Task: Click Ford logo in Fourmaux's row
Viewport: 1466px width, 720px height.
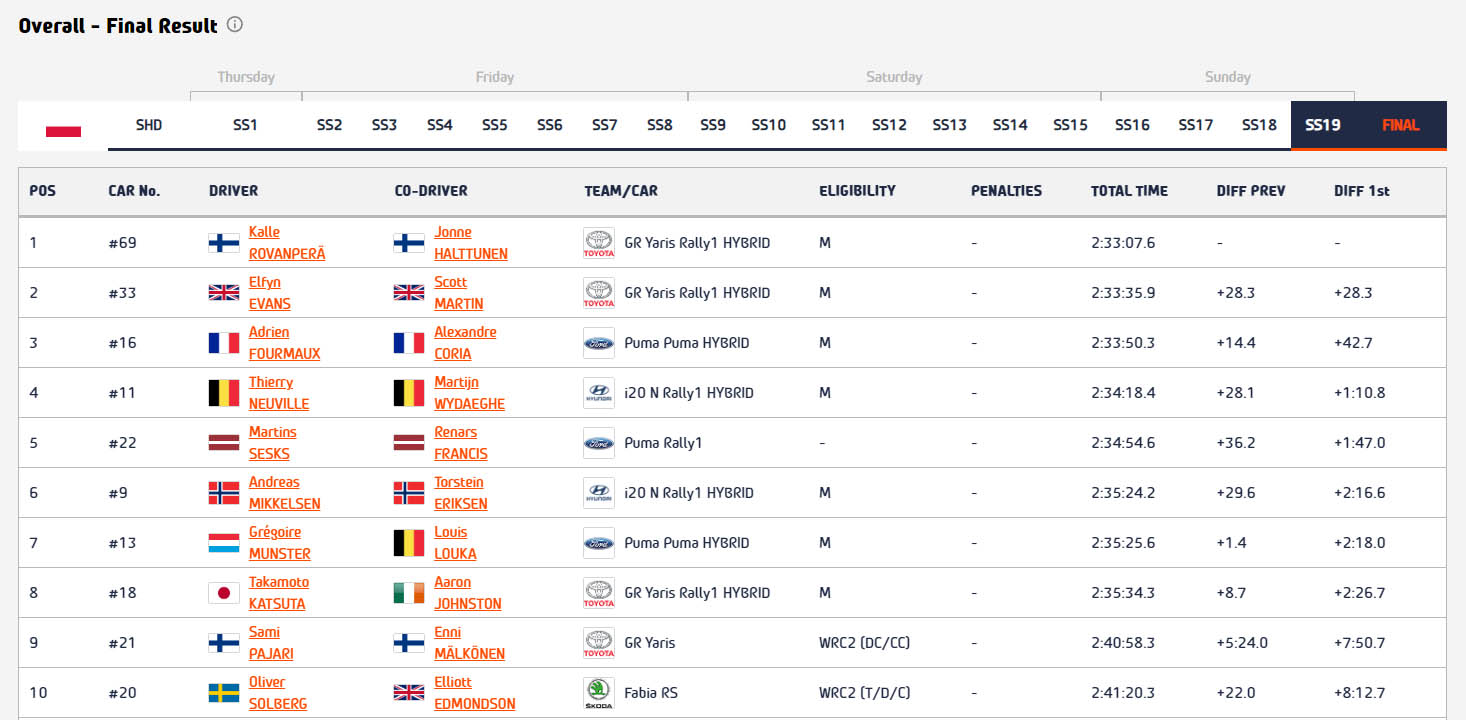Action: coord(598,343)
